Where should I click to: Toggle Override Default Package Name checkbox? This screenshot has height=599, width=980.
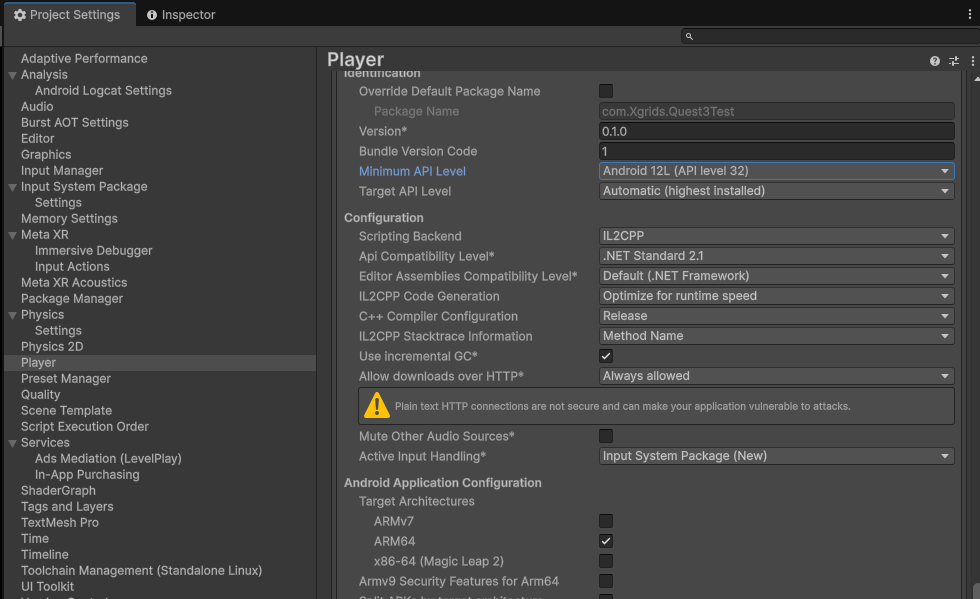[606, 91]
